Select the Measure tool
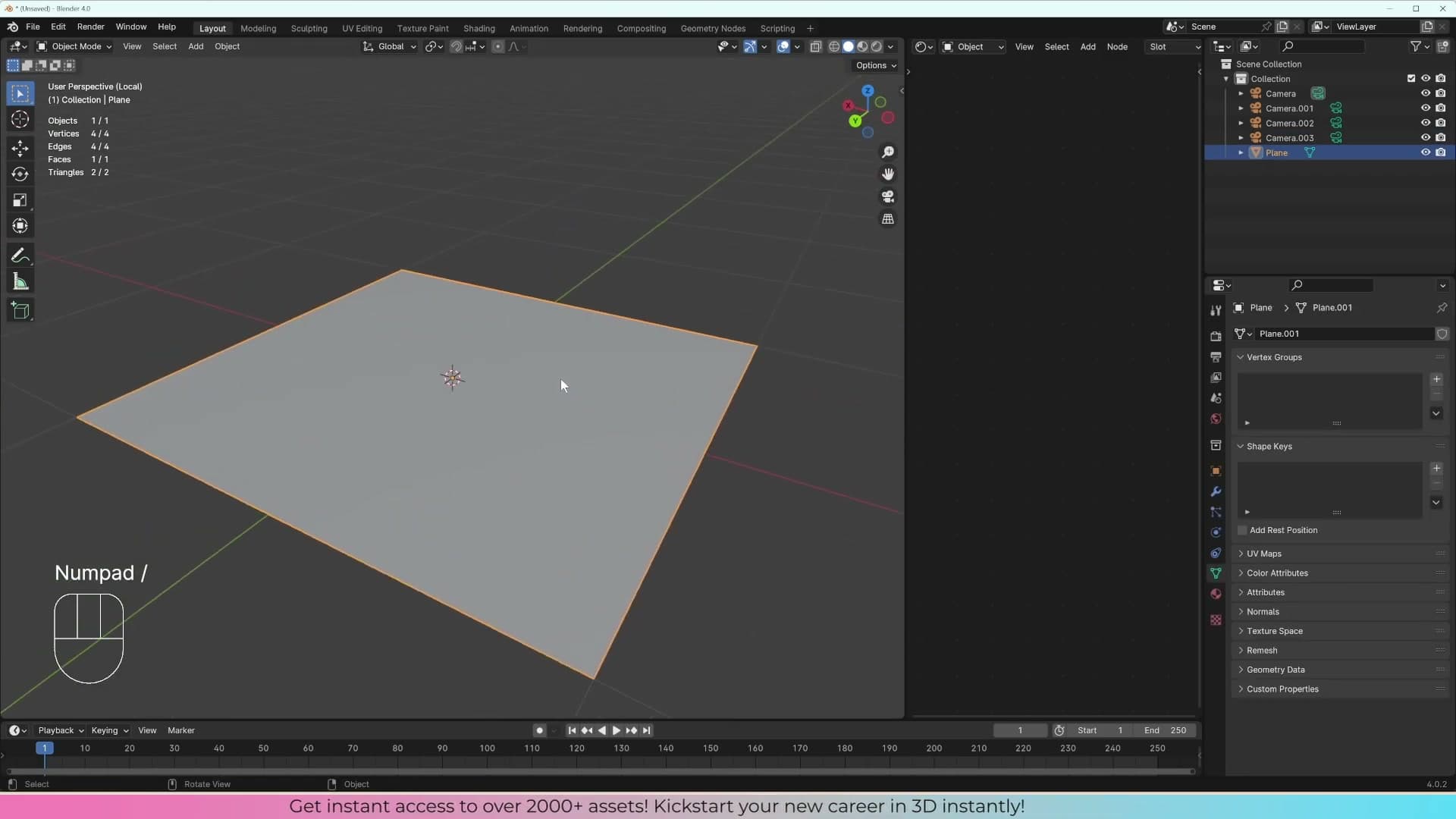This screenshot has height=819, width=1456. (20, 282)
